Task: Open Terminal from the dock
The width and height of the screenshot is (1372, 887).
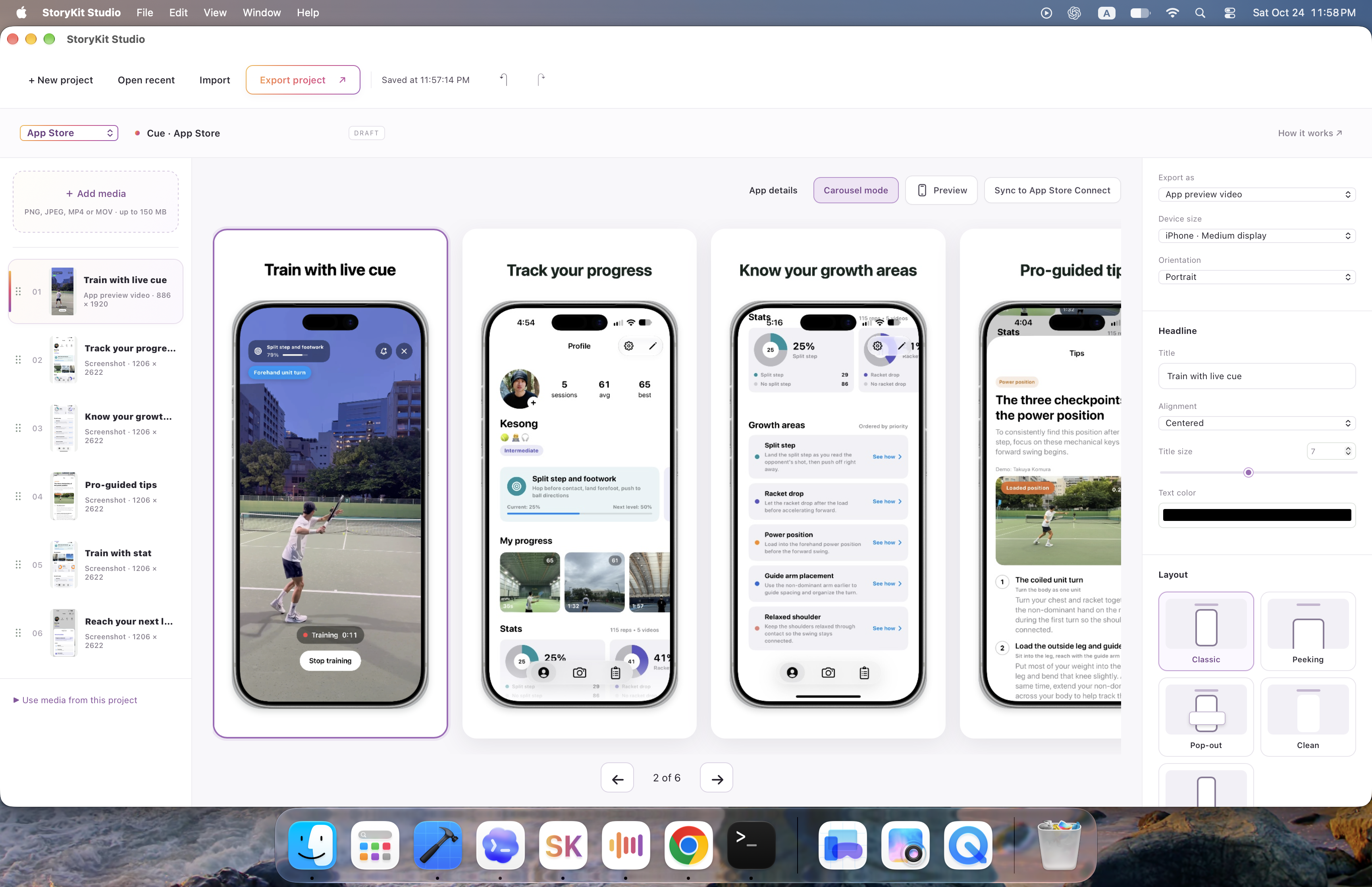Action: pyautogui.click(x=752, y=845)
